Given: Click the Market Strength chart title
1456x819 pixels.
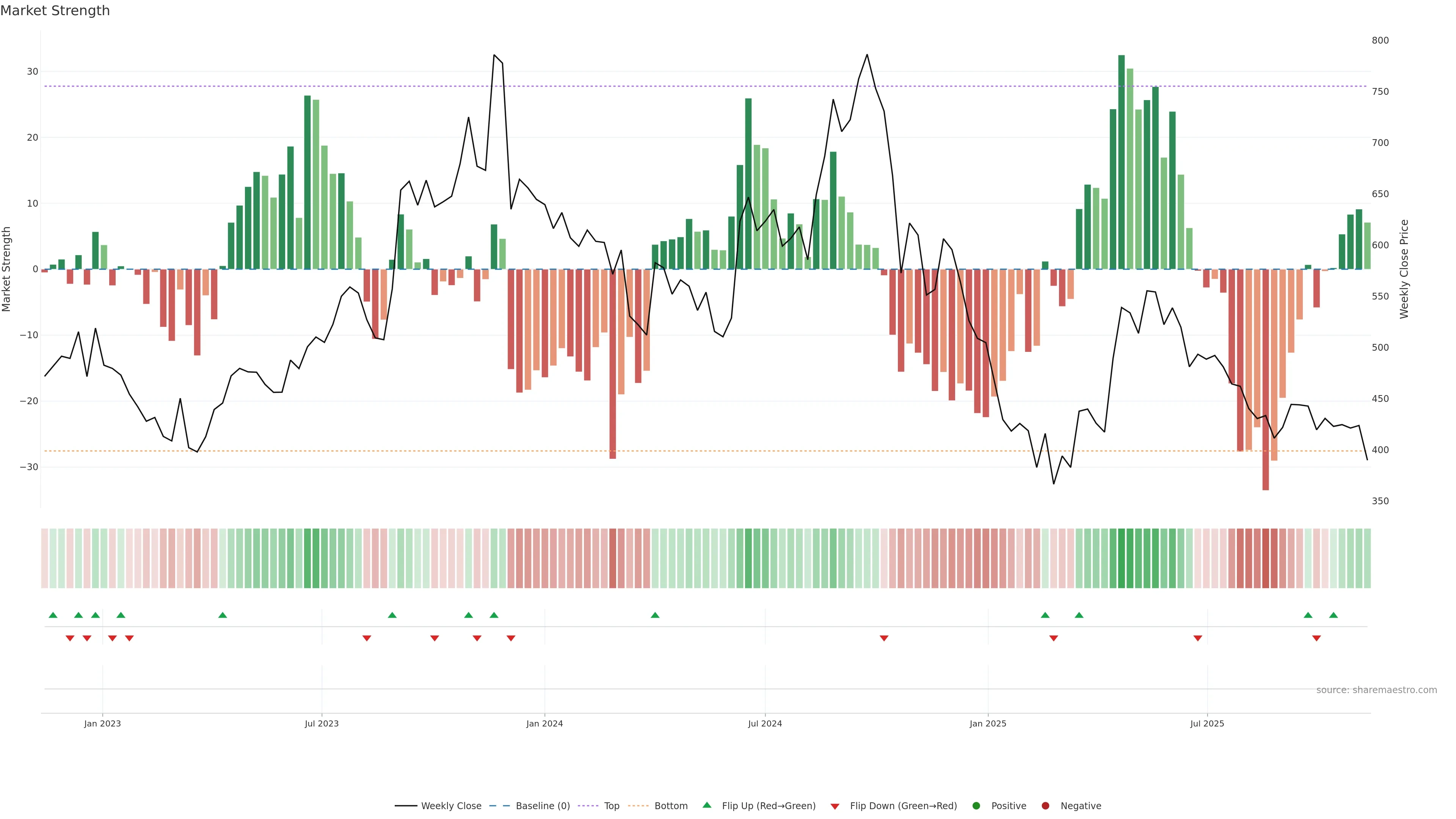Looking at the screenshot, I should click(x=55, y=11).
